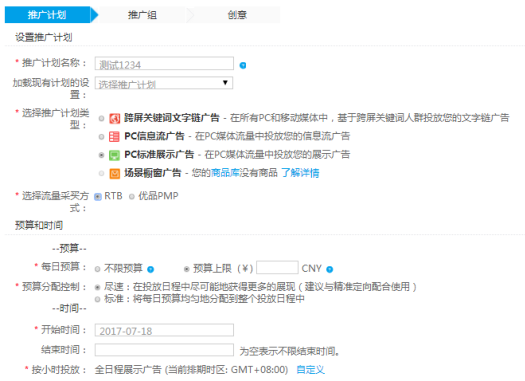Click the 预算和时间 section heading

click(x=39, y=226)
